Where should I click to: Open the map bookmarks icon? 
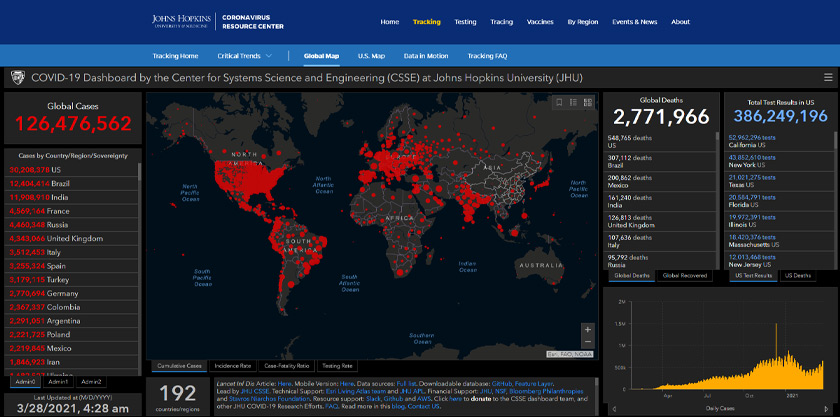click(x=559, y=102)
